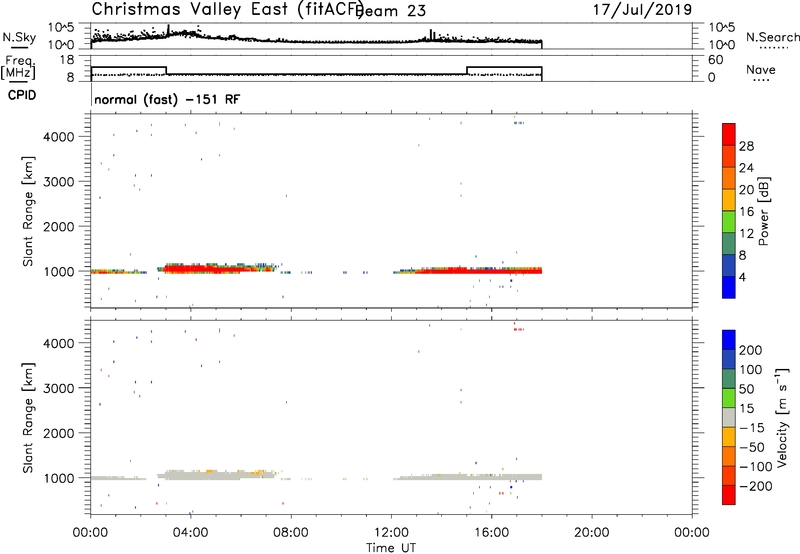Click the '16:00' time axis tick label
Image resolution: width=800 pixels, height=554 pixels.
[x=491, y=533]
